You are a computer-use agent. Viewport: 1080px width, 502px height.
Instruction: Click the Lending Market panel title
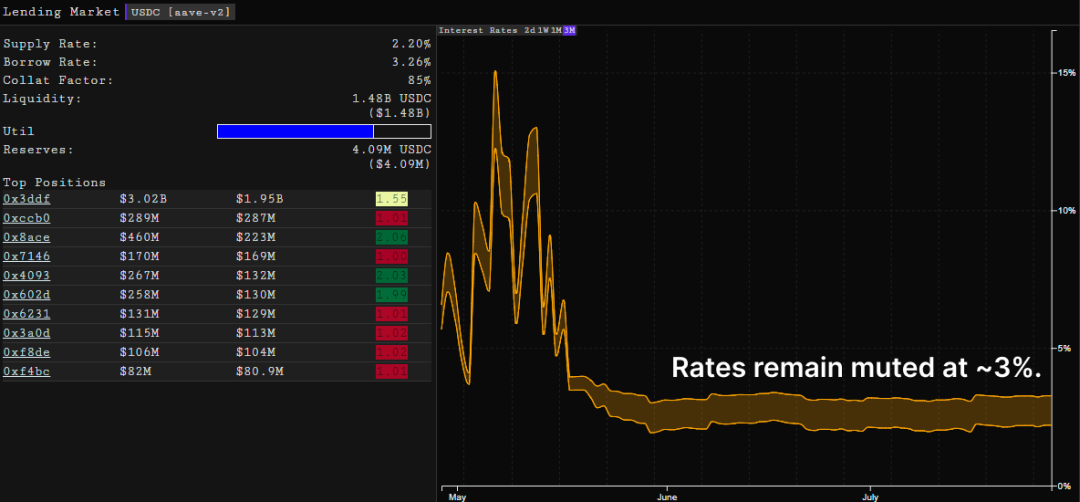point(61,12)
